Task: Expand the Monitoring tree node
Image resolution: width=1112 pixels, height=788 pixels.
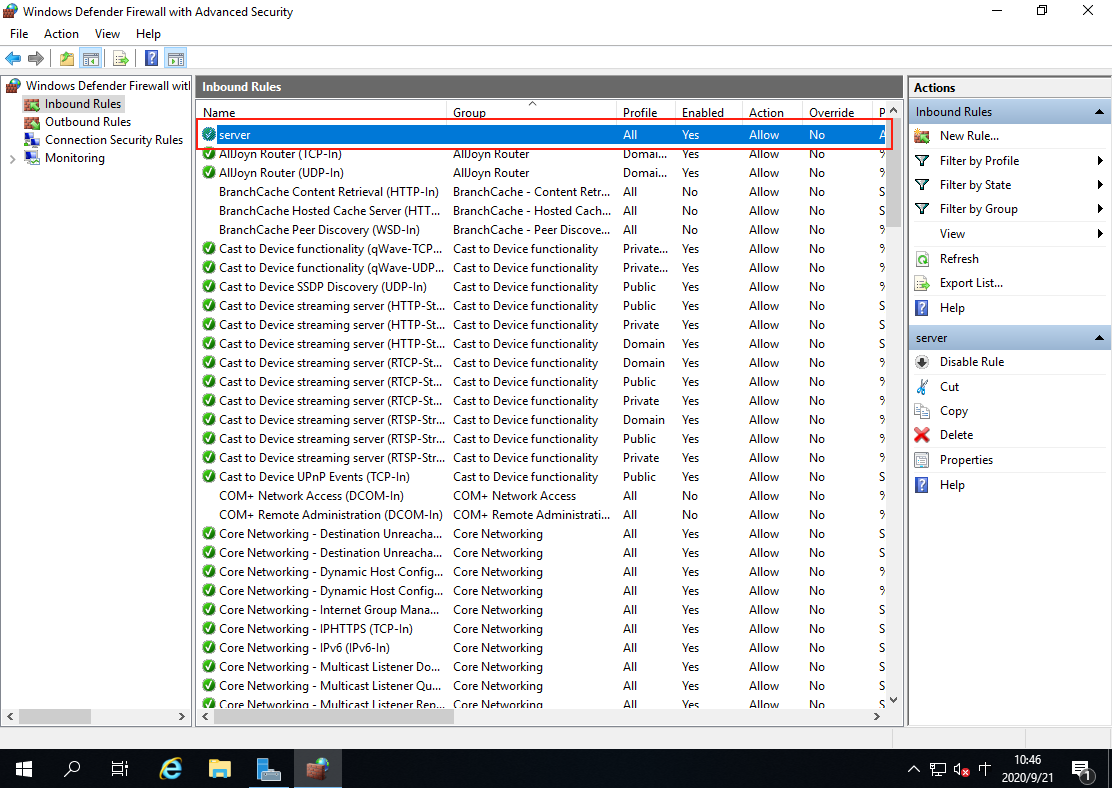Action: tap(13, 159)
